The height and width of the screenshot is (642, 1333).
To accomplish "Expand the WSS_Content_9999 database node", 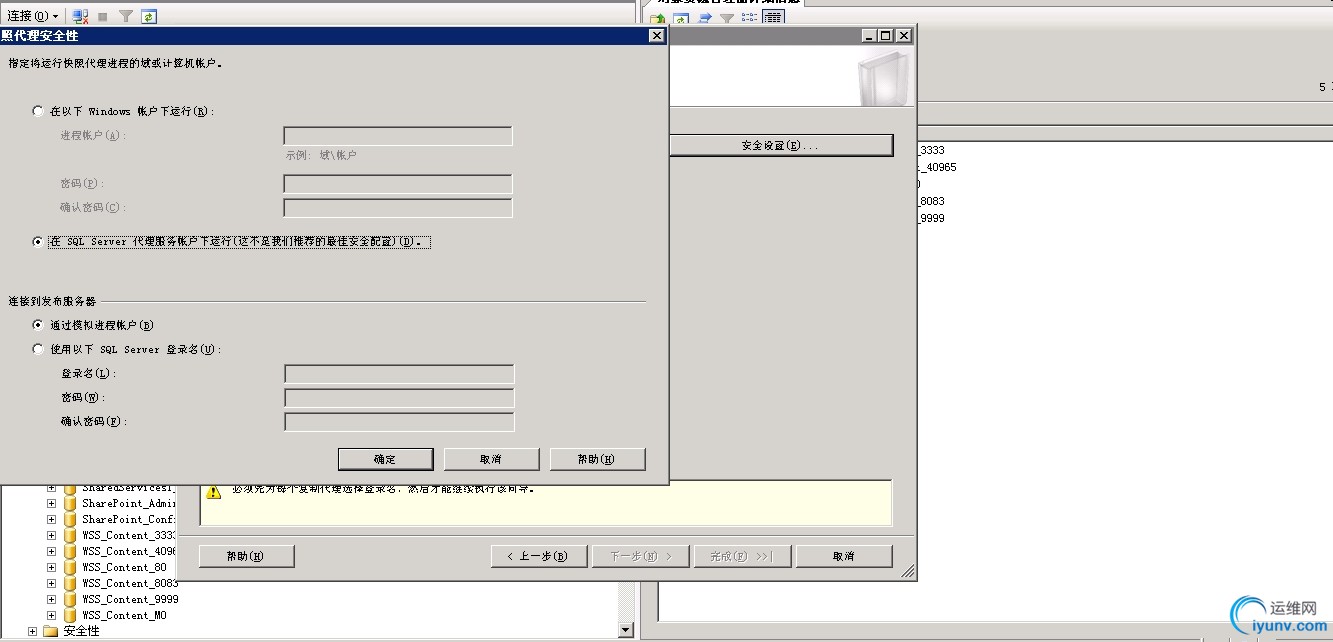I will (x=51, y=599).
